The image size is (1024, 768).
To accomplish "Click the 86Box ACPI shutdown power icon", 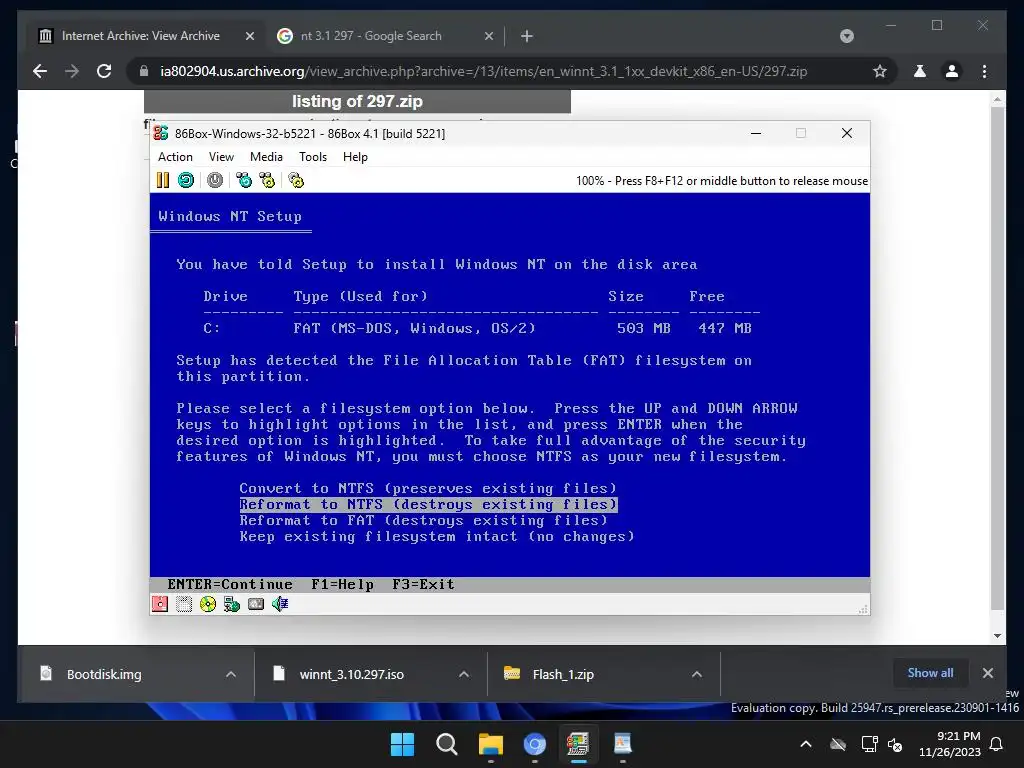I will click(215, 180).
